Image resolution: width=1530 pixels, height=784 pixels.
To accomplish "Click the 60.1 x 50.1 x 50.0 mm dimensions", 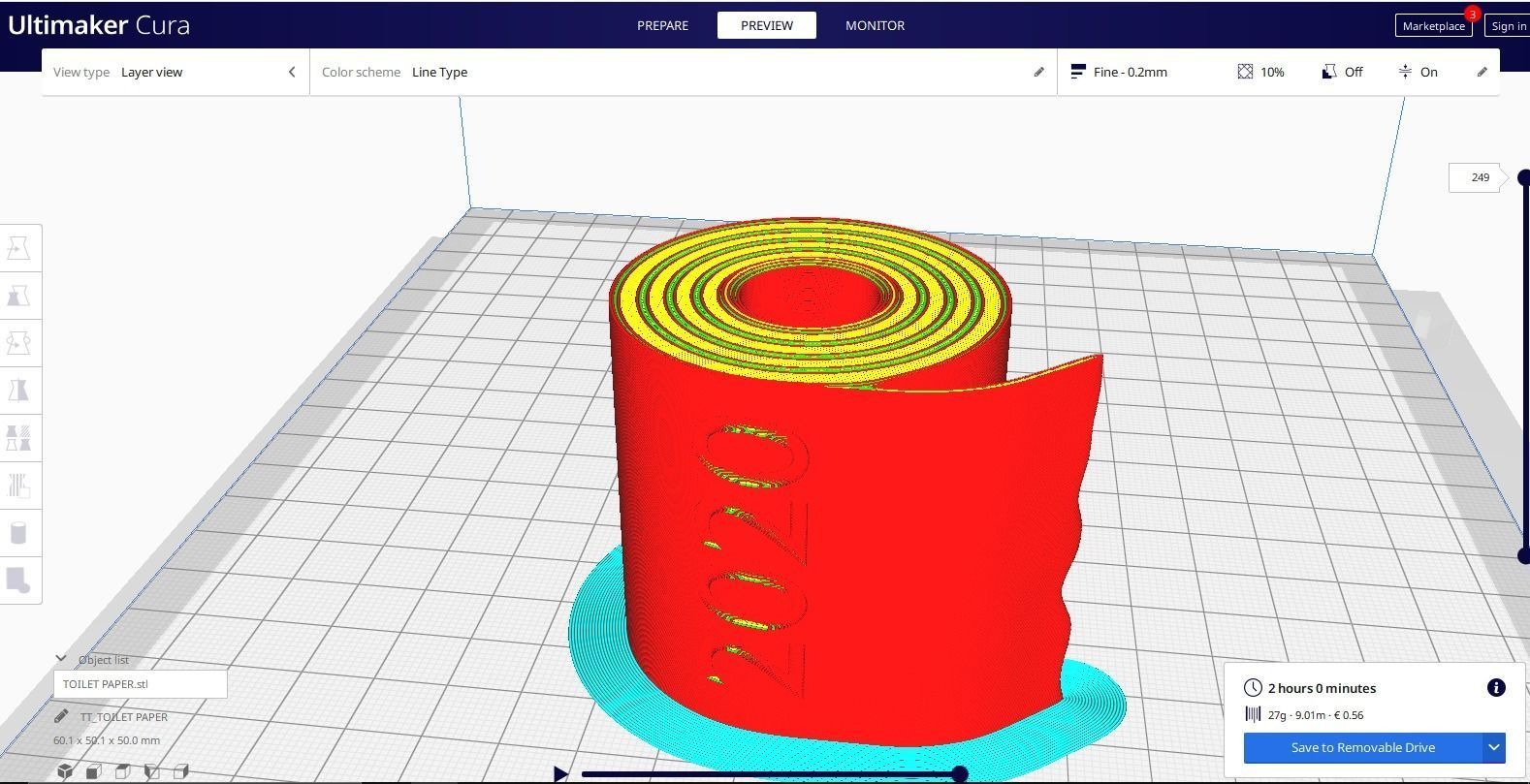I will pyautogui.click(x=107, y=740).
